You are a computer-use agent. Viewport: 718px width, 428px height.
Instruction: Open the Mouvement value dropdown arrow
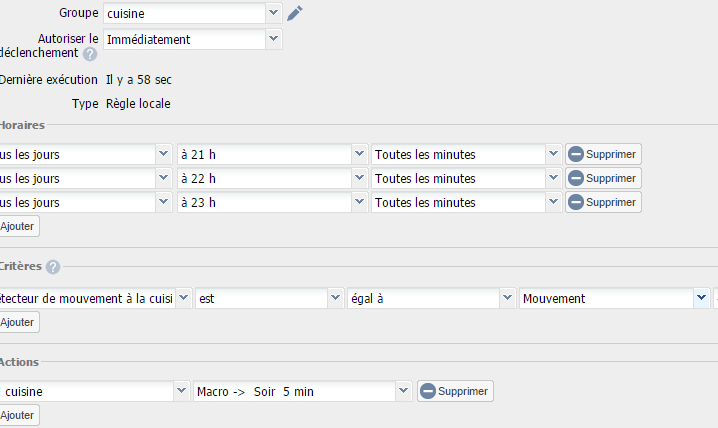701,298
